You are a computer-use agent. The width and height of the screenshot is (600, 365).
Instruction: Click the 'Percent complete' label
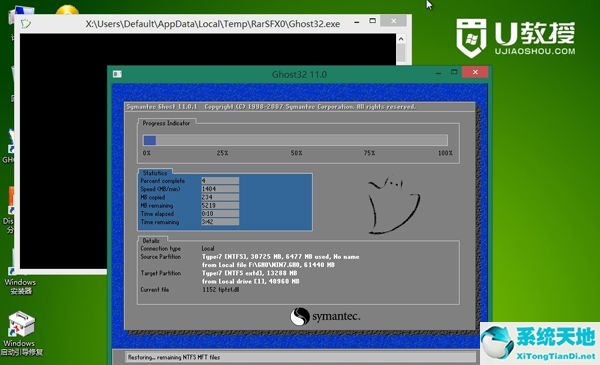(x=163, y=181)
